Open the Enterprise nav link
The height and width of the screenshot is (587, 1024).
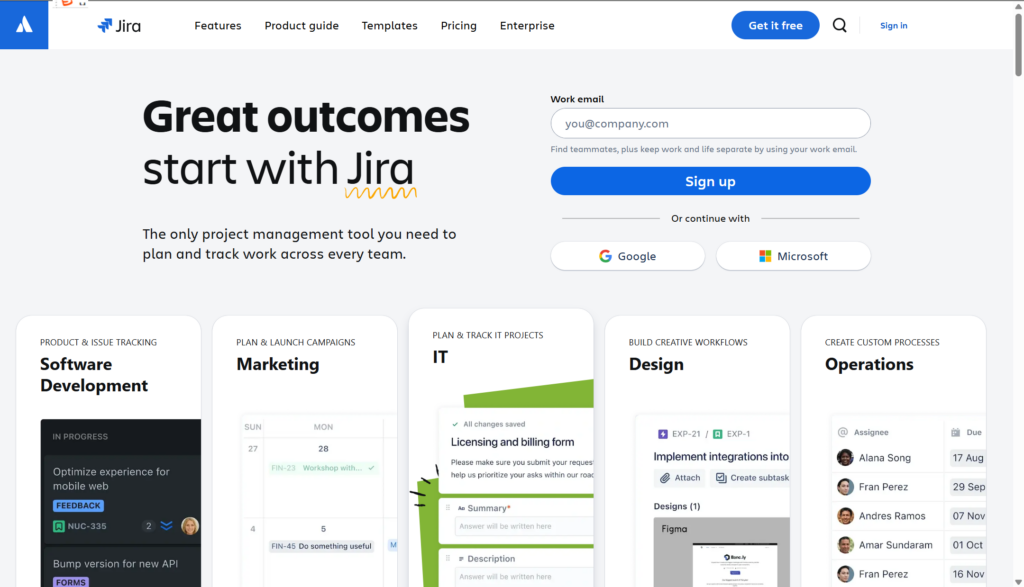[x=527, y=26]
